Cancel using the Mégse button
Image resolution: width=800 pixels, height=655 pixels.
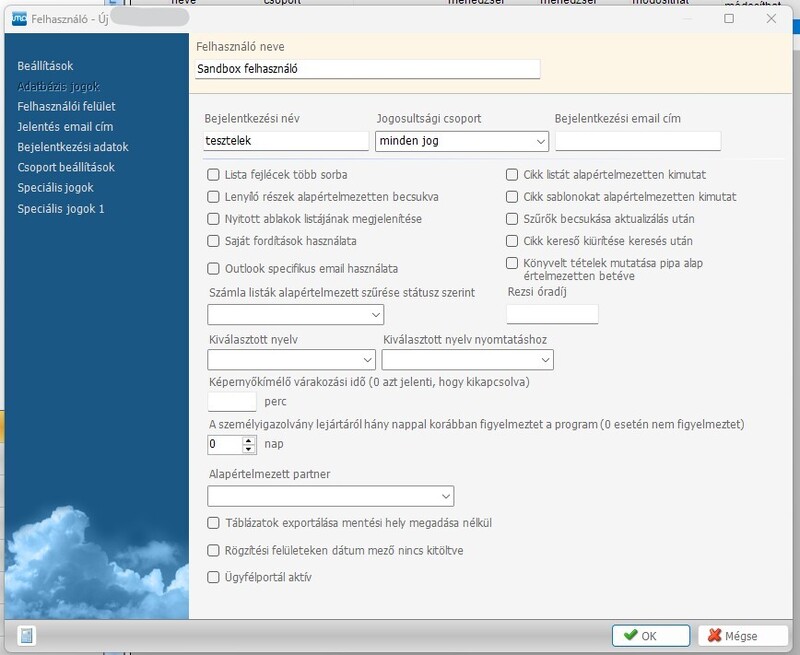pyautogui.click(x=740, y=635)
